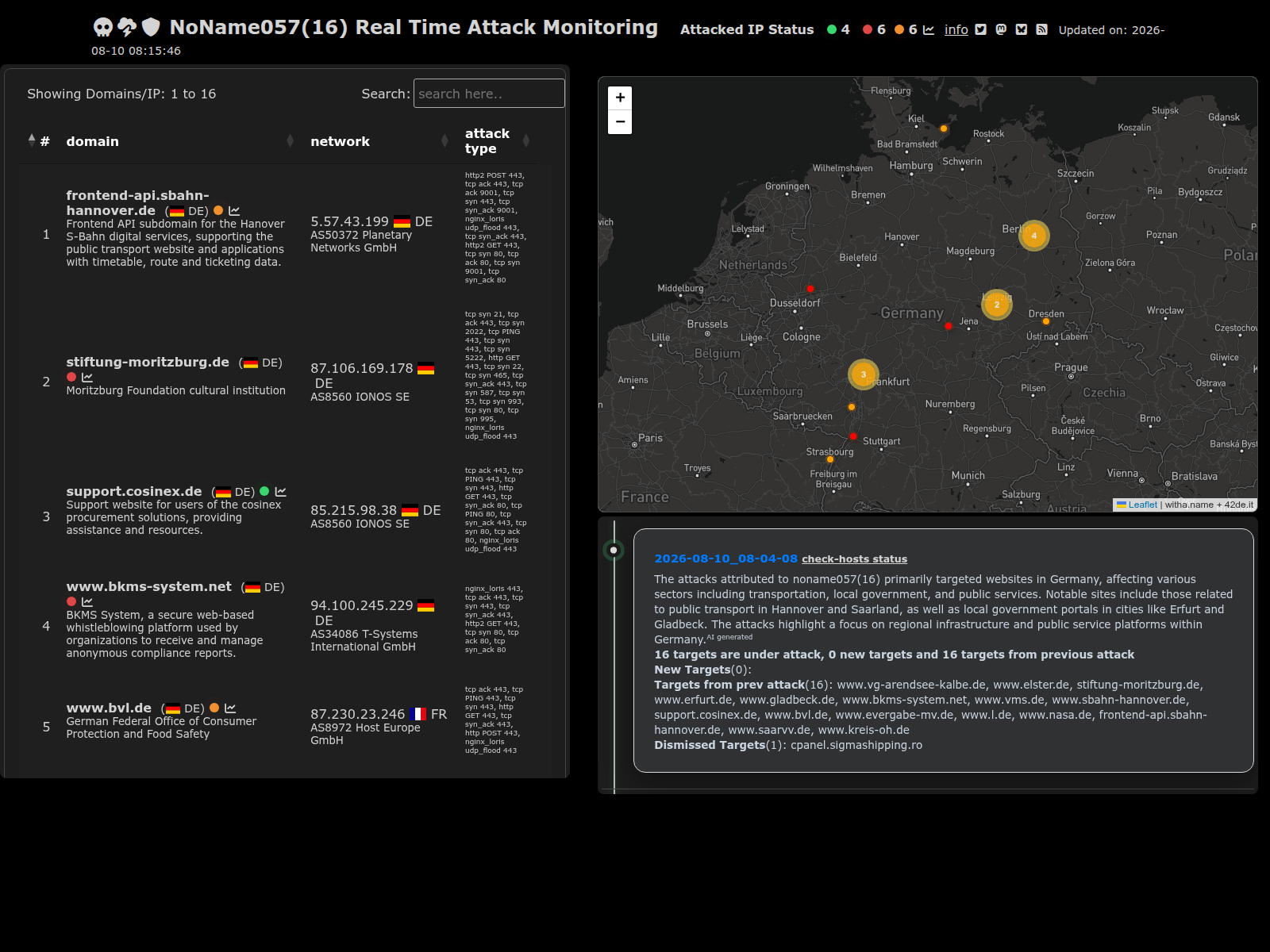1270x952 pixels.
Task: Open the info link in the header
Action: [x=956, y=30]
